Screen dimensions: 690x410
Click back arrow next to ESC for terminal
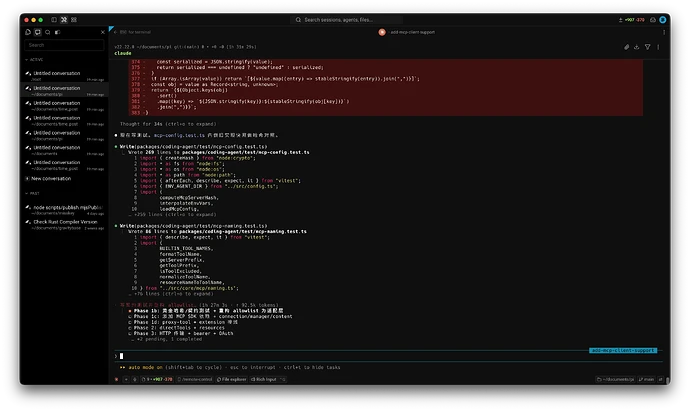pos(116,32)
